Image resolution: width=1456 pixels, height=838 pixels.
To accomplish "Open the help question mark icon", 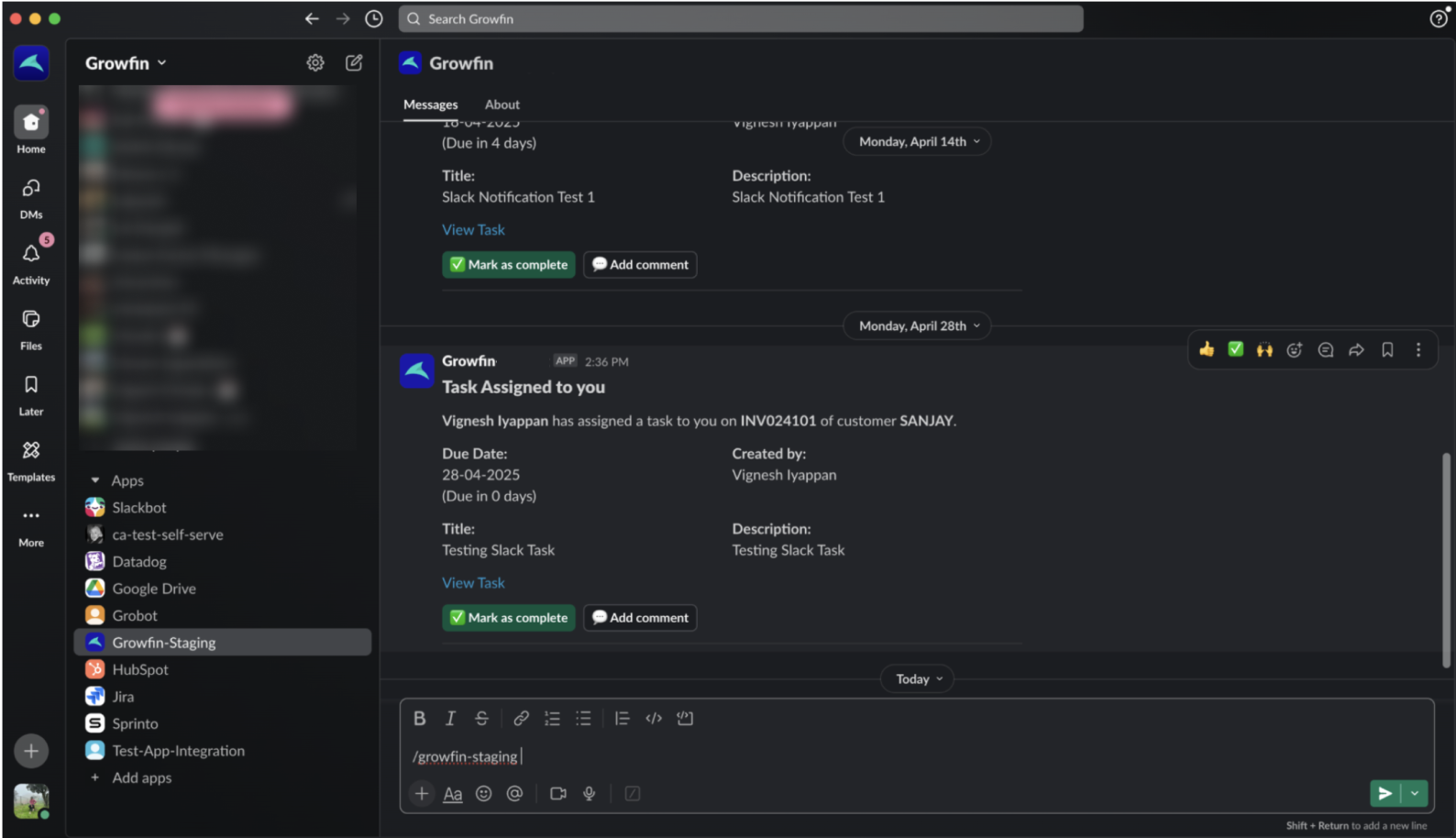I will click(1439, 18).
